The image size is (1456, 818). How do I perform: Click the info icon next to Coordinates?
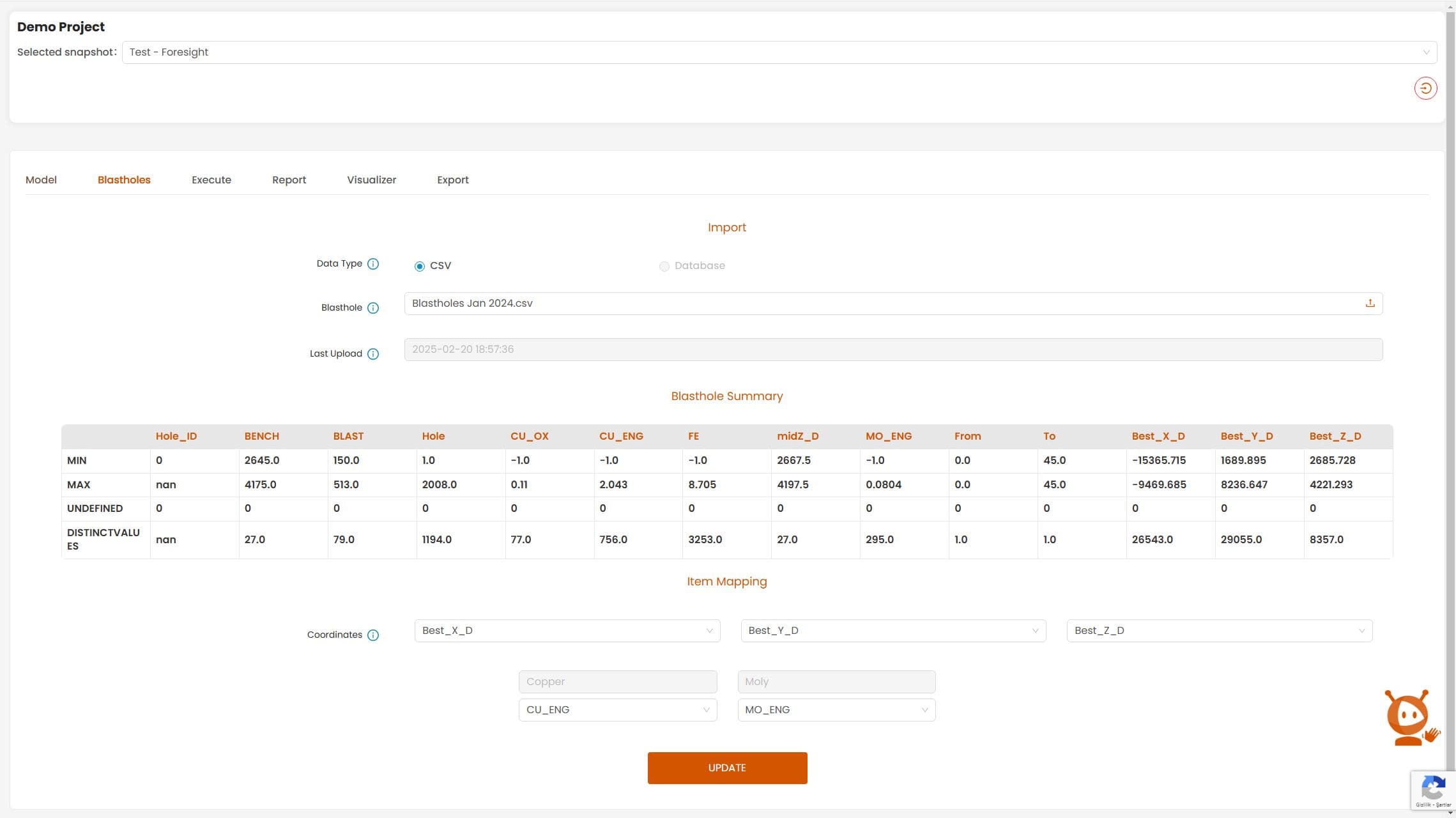[x=373, y=635]
